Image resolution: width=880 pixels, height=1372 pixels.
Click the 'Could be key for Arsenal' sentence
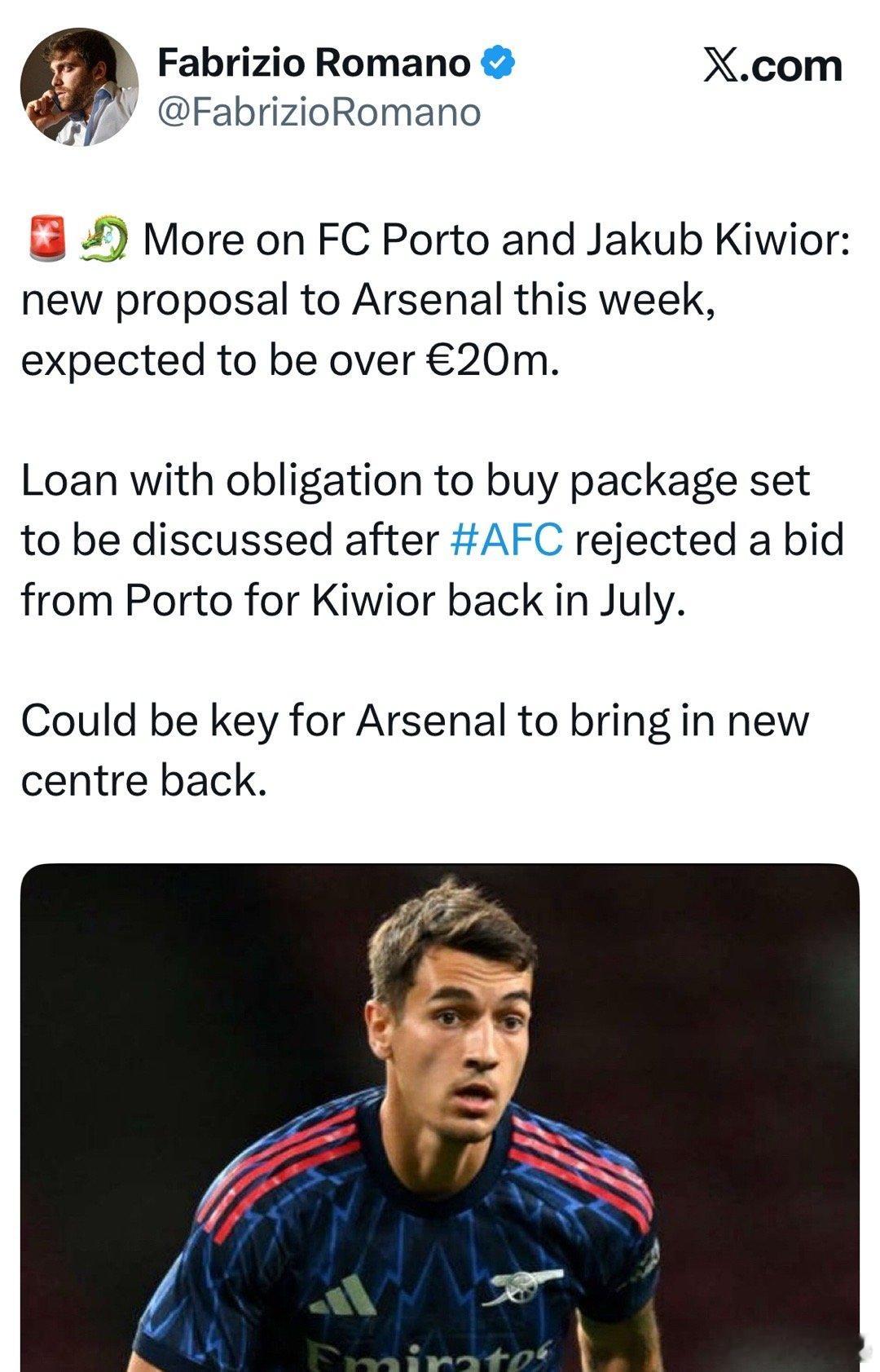click(x=415, y=750)
